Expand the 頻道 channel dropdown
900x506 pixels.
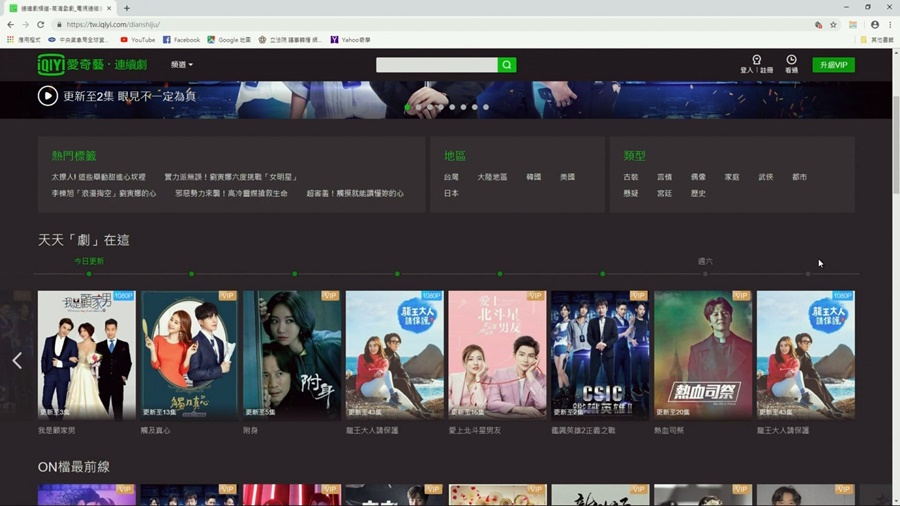(181, 65)
